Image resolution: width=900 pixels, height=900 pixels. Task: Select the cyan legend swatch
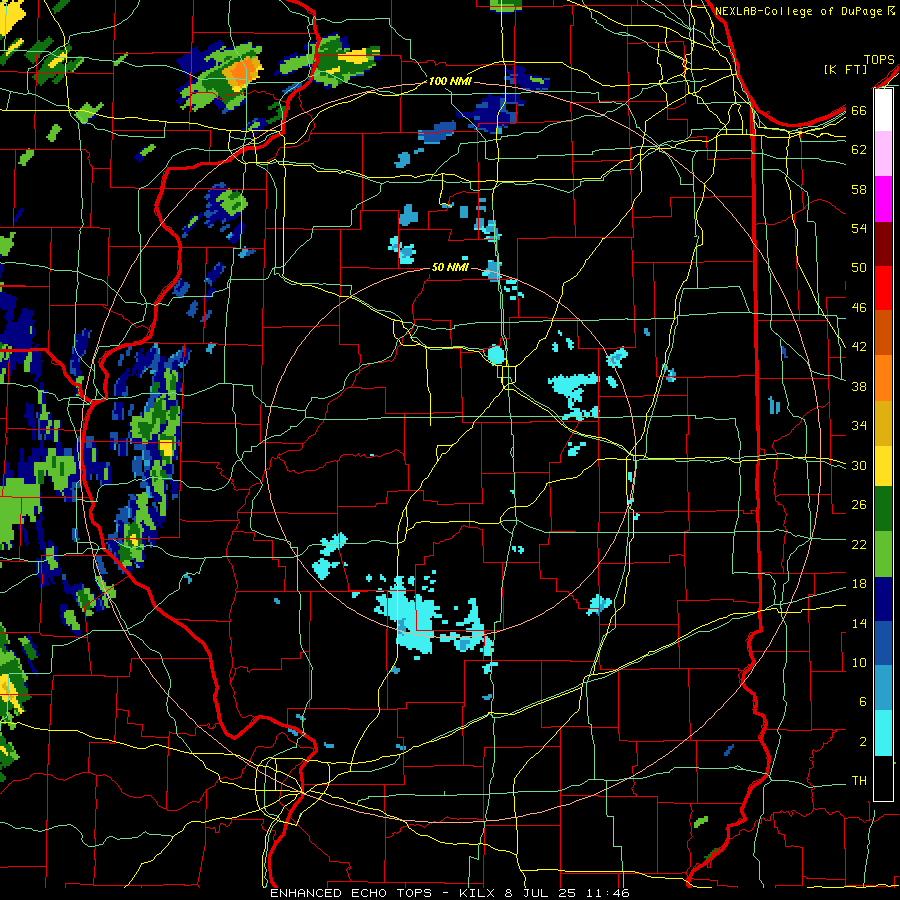[883, 733]
